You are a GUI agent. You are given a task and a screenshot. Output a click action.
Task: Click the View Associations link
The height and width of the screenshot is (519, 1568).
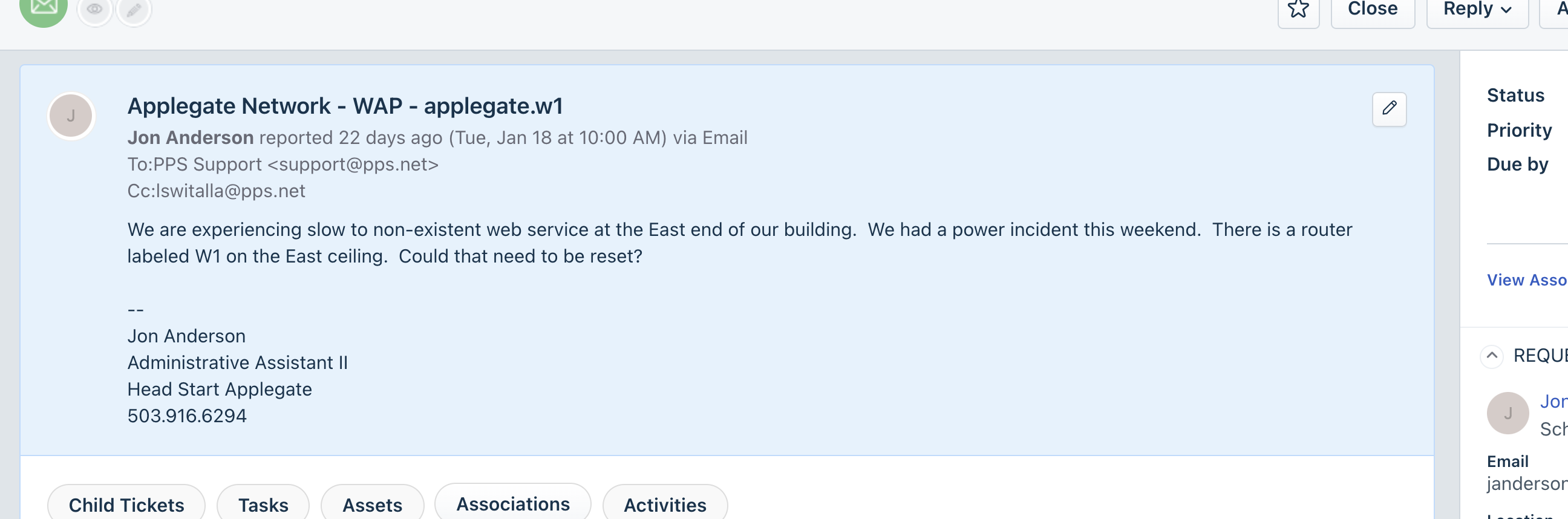(x=1526, y=280)
